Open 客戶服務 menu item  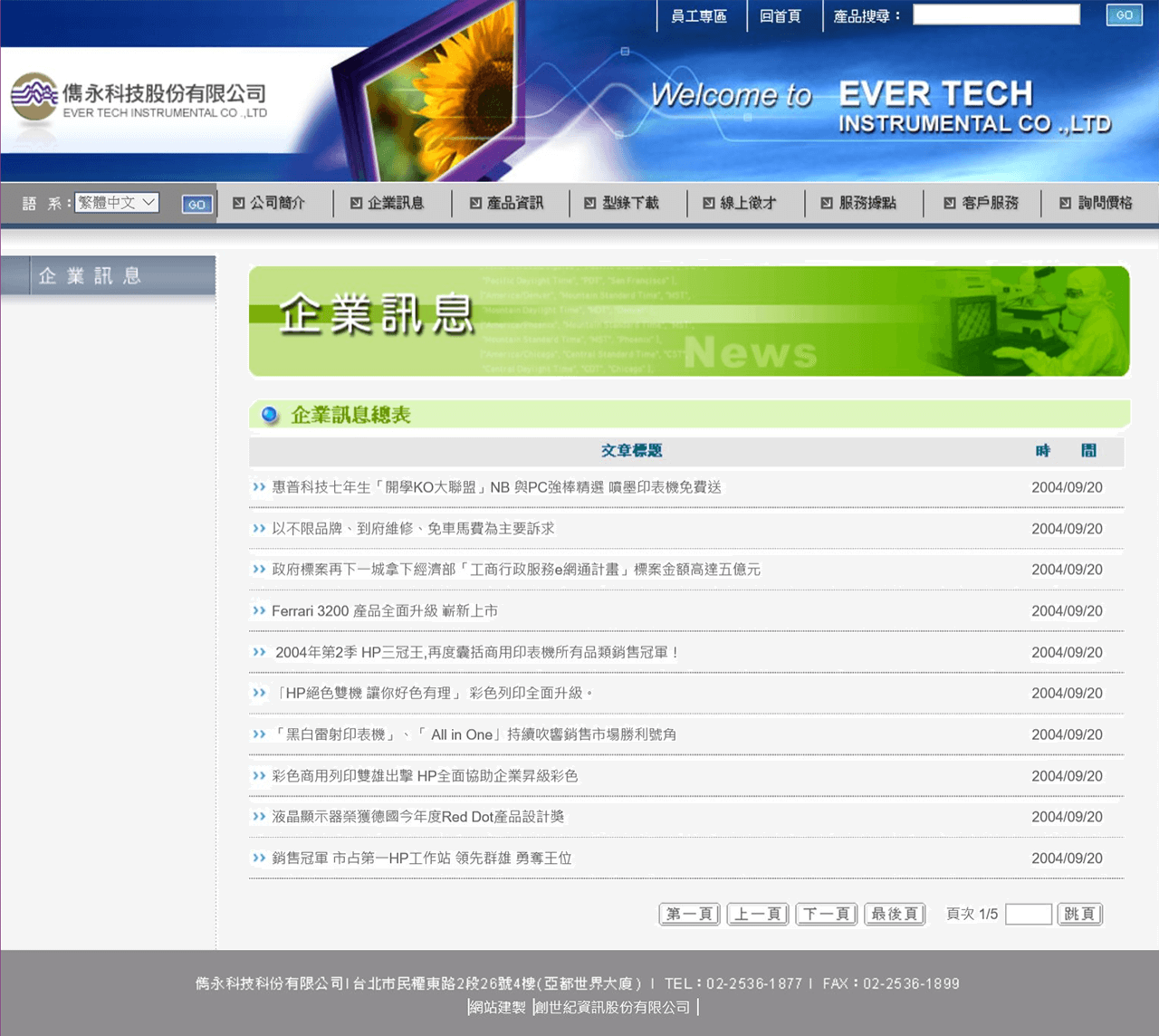pyautogui.click(x=990, y=203)
